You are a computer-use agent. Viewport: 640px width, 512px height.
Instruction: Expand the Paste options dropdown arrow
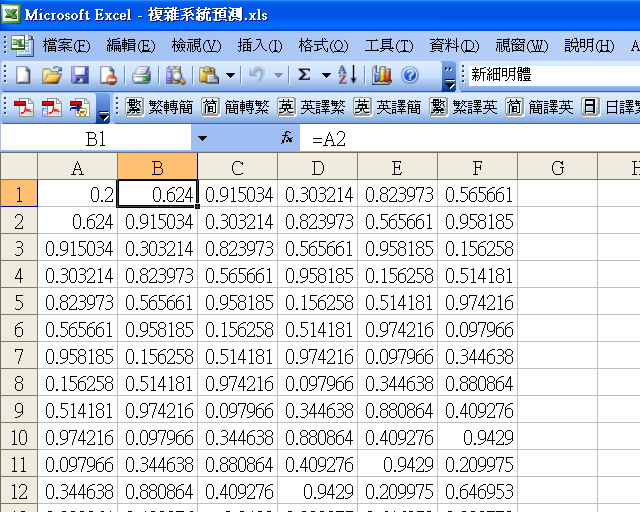click(231, 75)
